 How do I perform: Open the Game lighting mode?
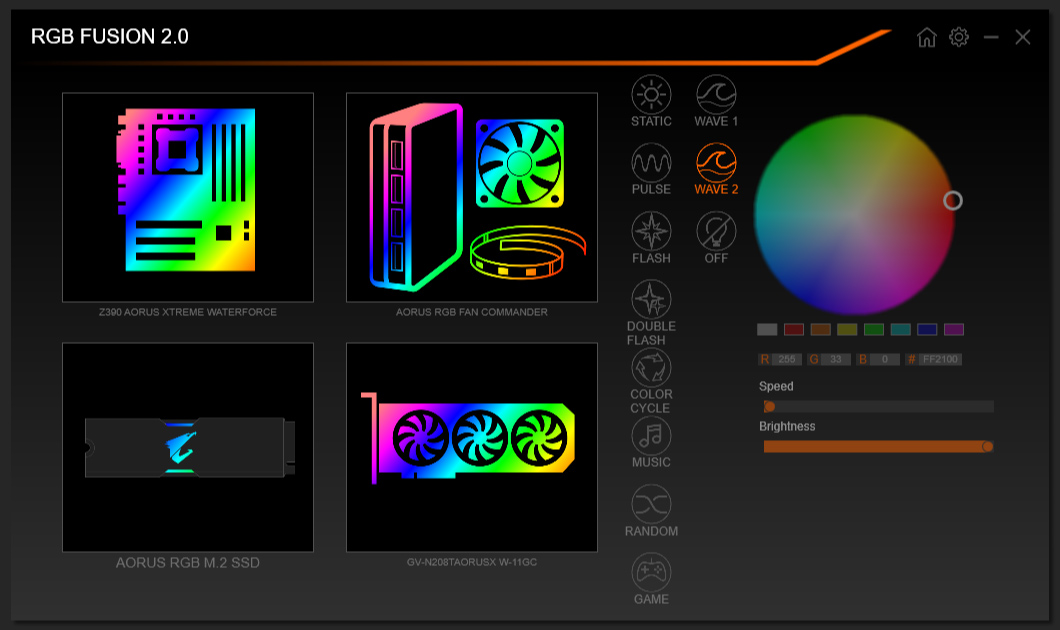click(650, 575)
